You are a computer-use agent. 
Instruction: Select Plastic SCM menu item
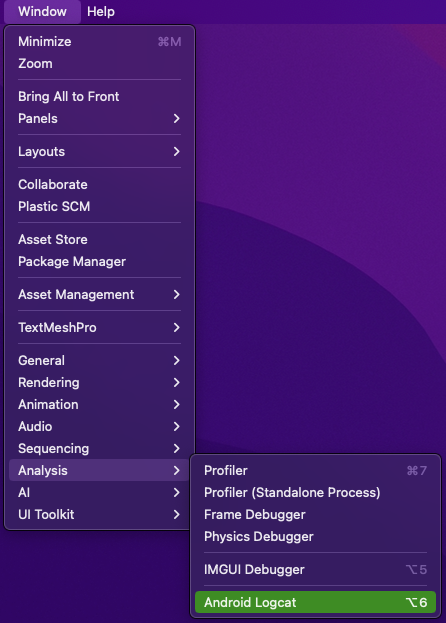point(99,207)
